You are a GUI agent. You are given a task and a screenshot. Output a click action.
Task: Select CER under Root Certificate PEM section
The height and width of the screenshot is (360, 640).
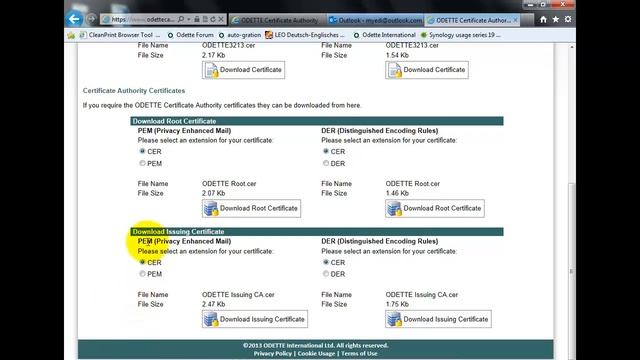[142, 151]
